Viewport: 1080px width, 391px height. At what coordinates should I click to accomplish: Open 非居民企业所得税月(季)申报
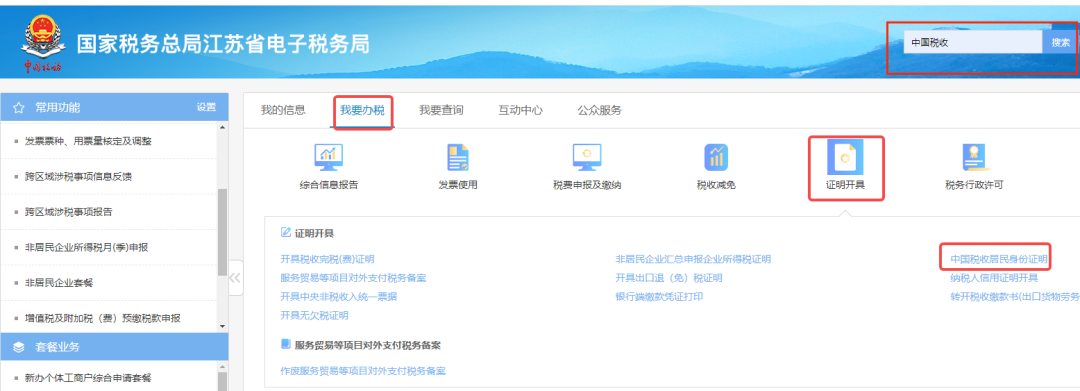[x=87, y=247]
